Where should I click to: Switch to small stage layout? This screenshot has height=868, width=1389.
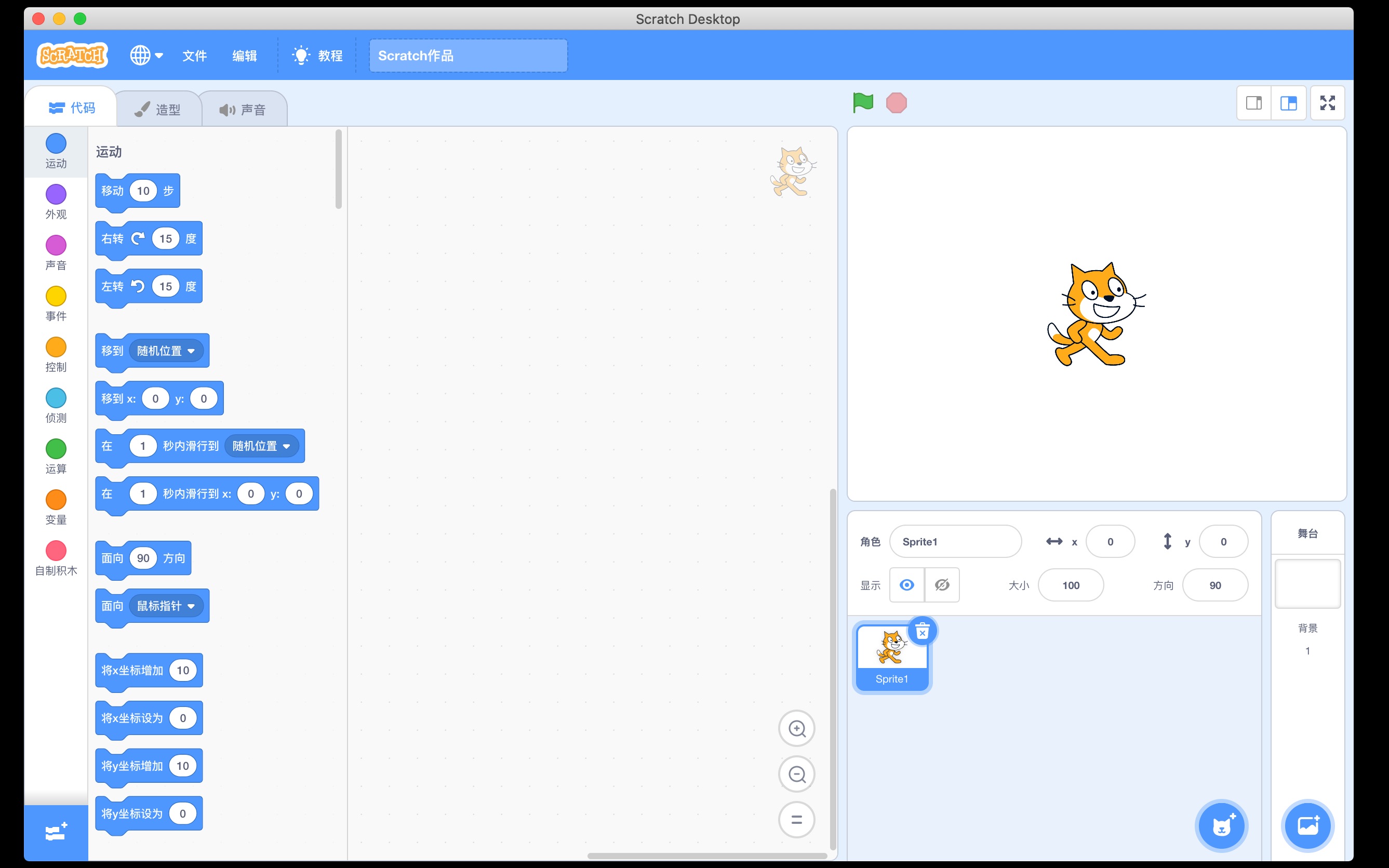pyautogui.click(x=1253, y=103)
